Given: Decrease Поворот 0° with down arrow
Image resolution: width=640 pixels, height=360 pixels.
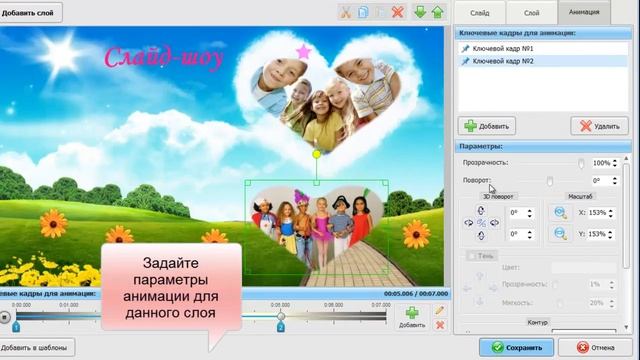Looking at the screenshot, I should click(x=615, y=183).
